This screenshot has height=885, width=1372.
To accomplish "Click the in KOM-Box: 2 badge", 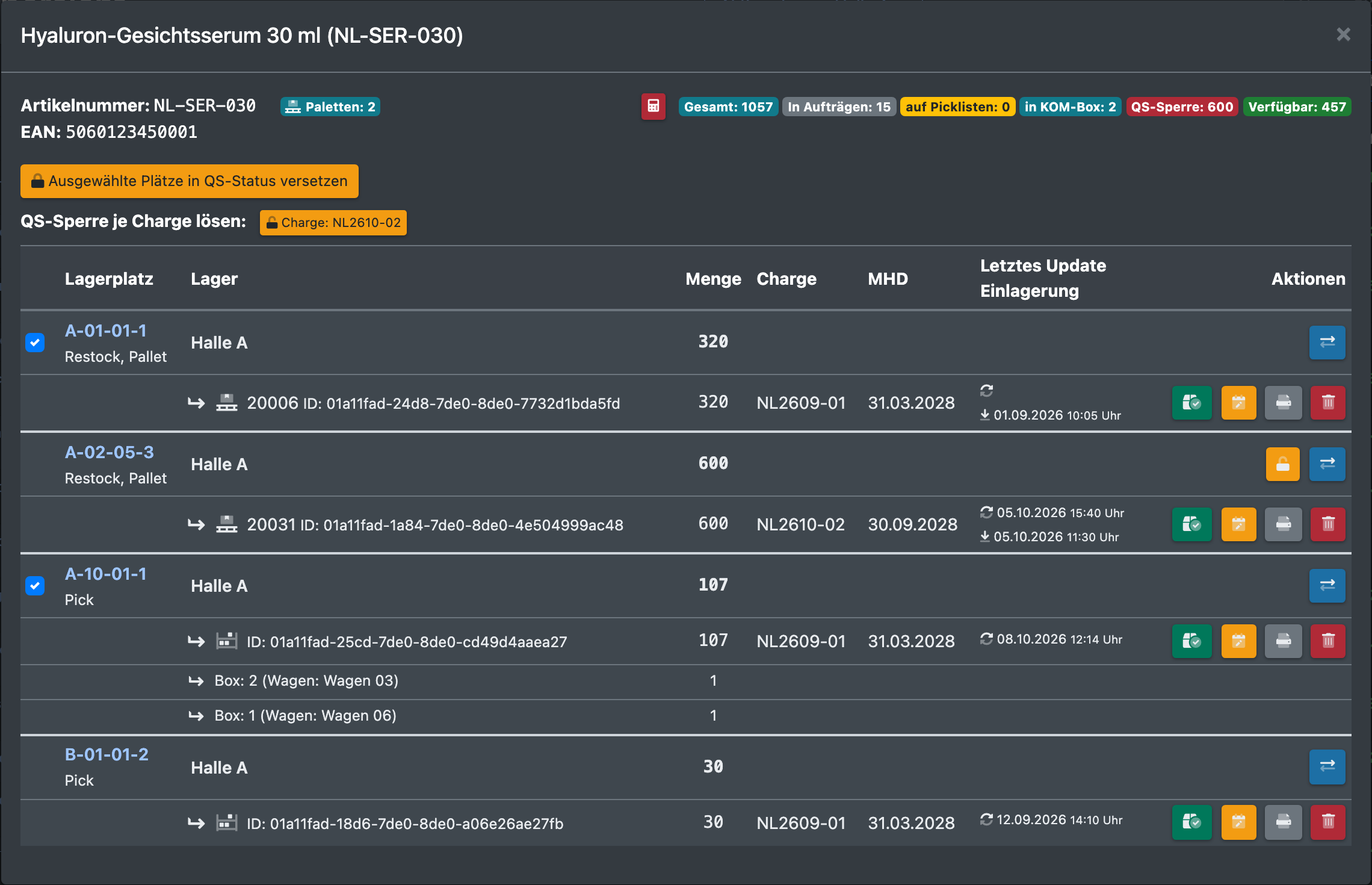I will tap(1070, 107).
